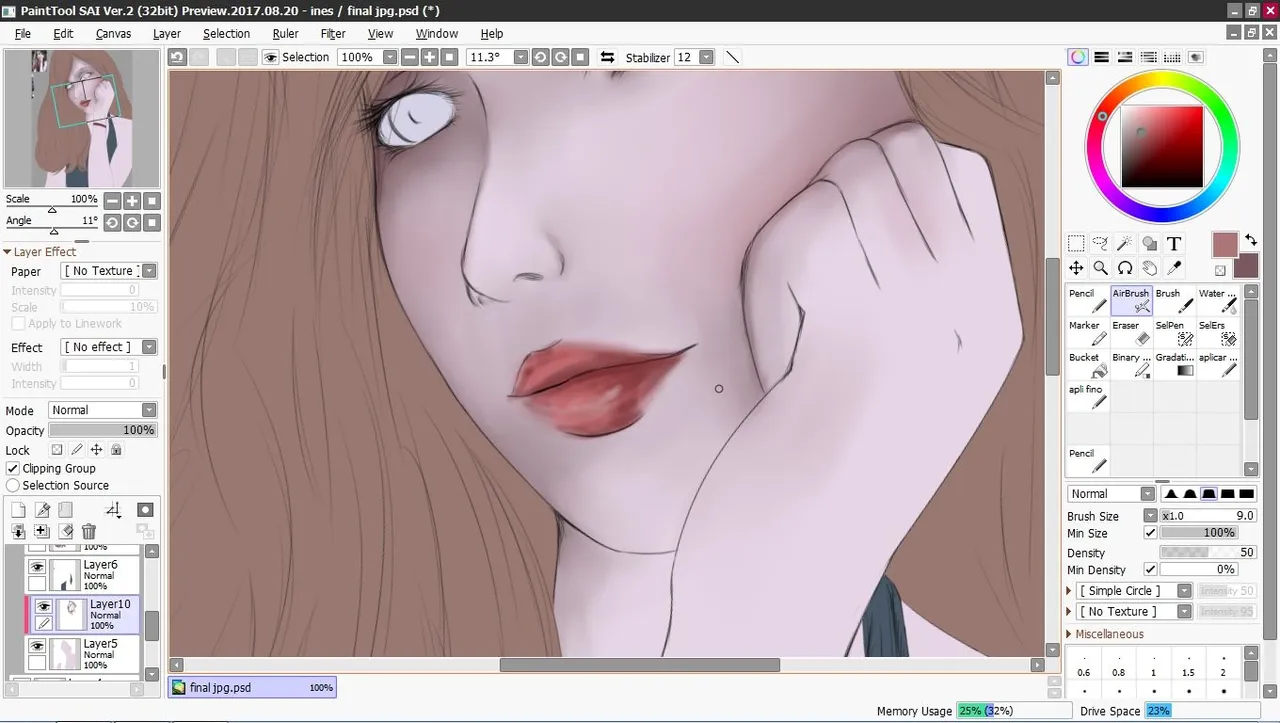Disable the Clipping Group checkbox

pos(13,468)
